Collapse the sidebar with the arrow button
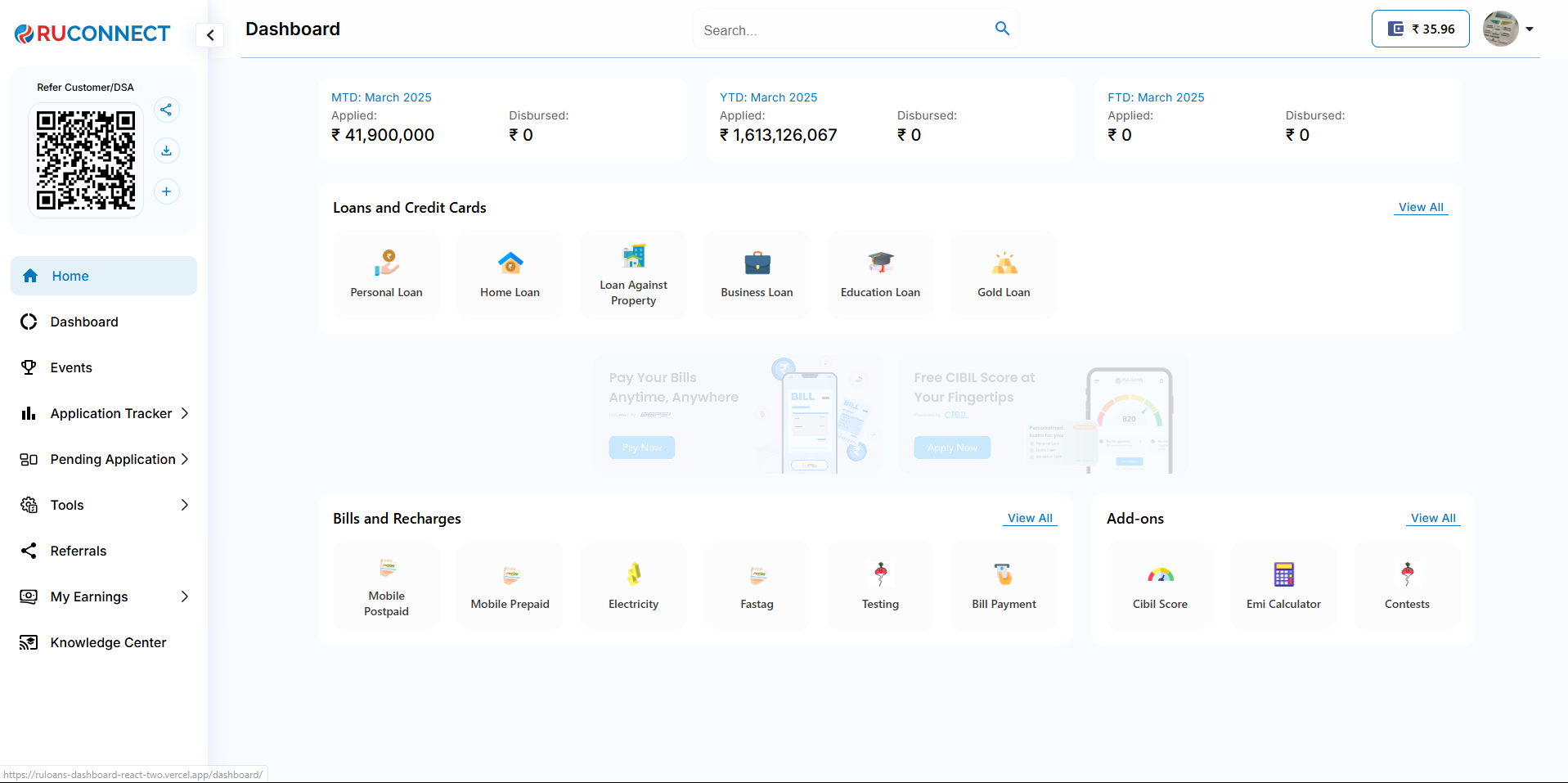The image size is (1568, 783). click(210, 35)
